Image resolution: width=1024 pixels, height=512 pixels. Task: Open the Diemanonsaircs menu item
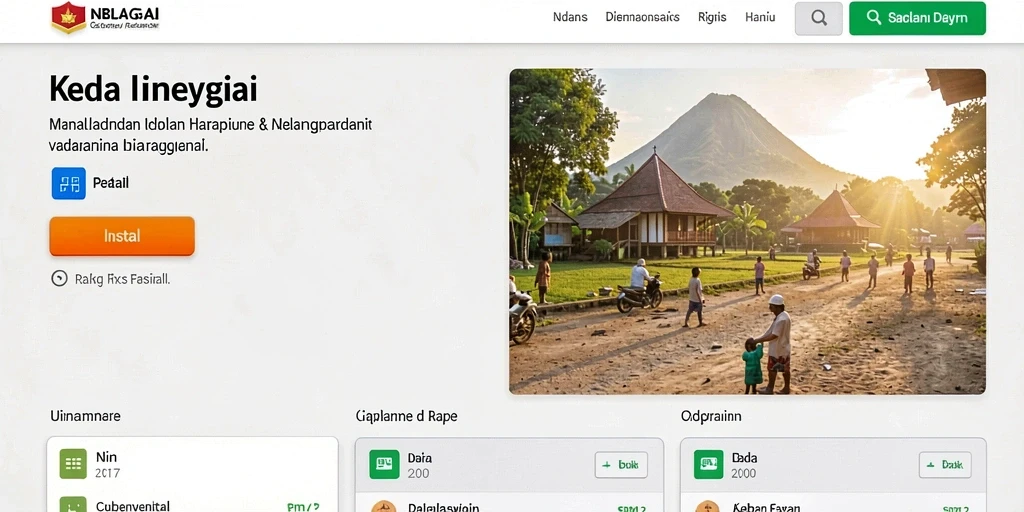click(643, 18)
